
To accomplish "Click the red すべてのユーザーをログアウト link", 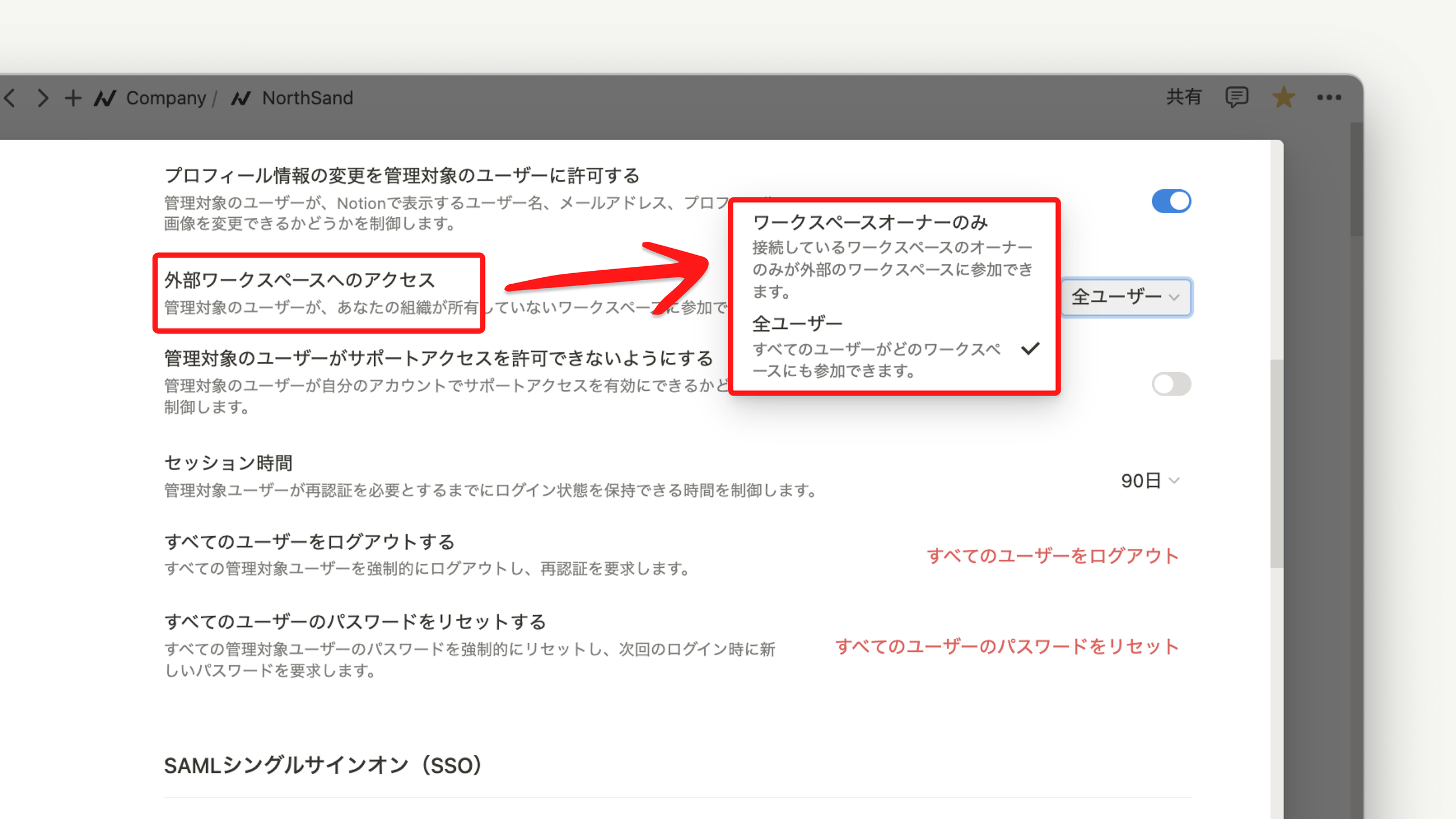I will (1052, 555).
